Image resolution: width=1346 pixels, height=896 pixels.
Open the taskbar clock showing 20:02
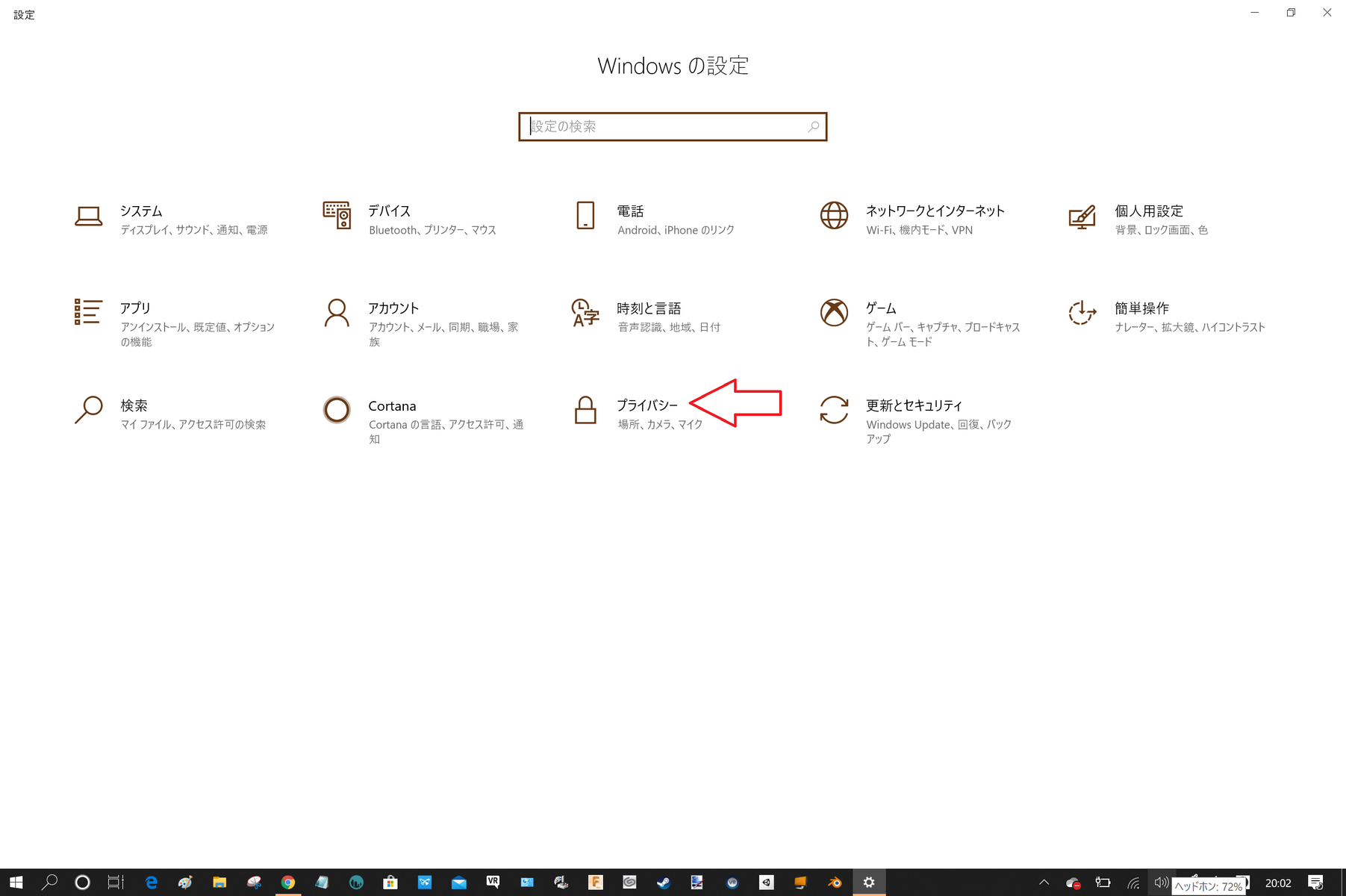pyautogui.click(x=1278, y=883)
